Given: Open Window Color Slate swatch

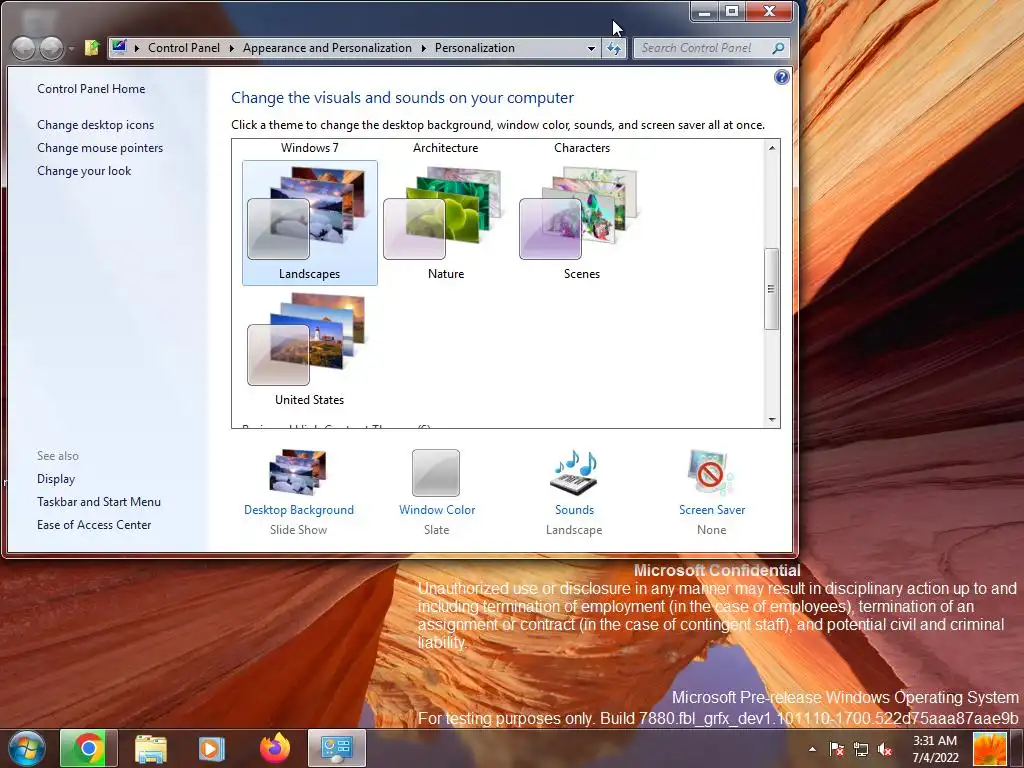Looking at the screenshot, I should tap(436, 472).
